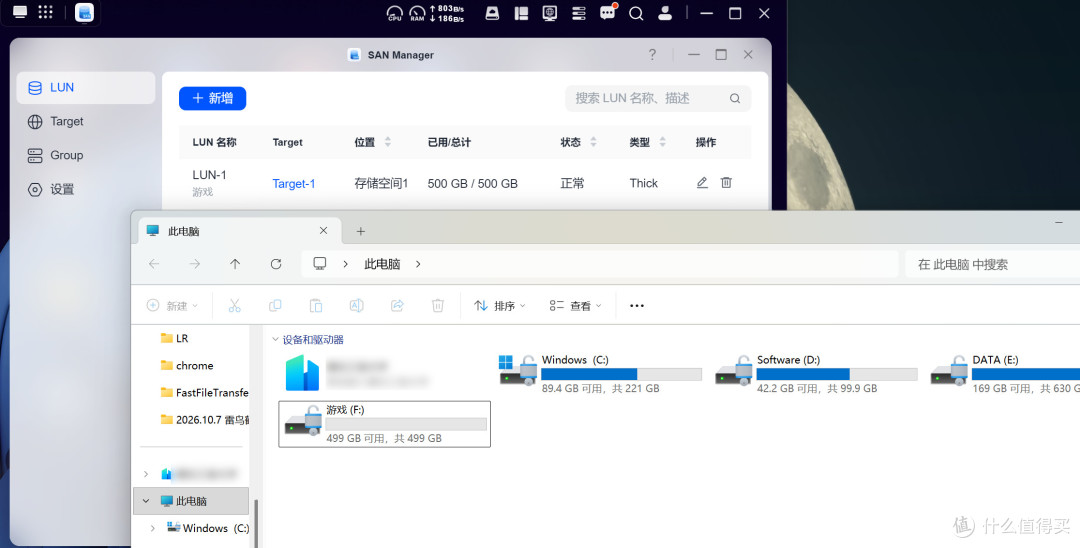Select the 游戏 (F:) drive
The height and width of the screenshot is (548, 1080).
[x=384, y=423]
